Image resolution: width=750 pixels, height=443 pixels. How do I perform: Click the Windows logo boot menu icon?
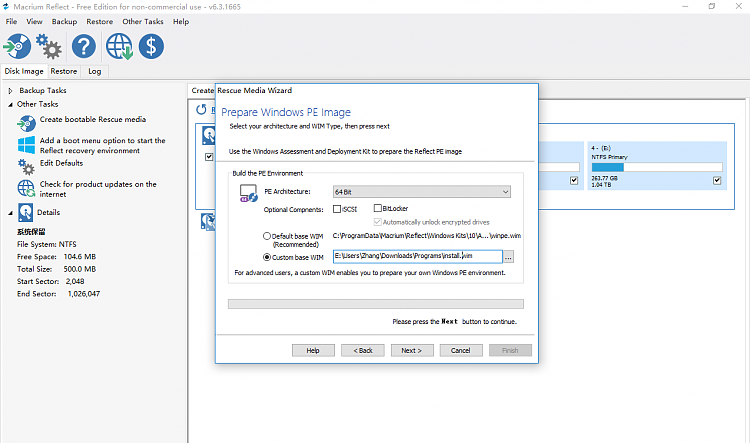click(26, 144)
